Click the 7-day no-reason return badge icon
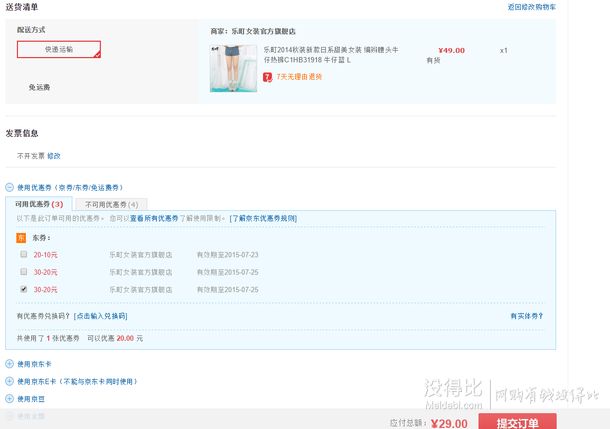 point(268,76)
